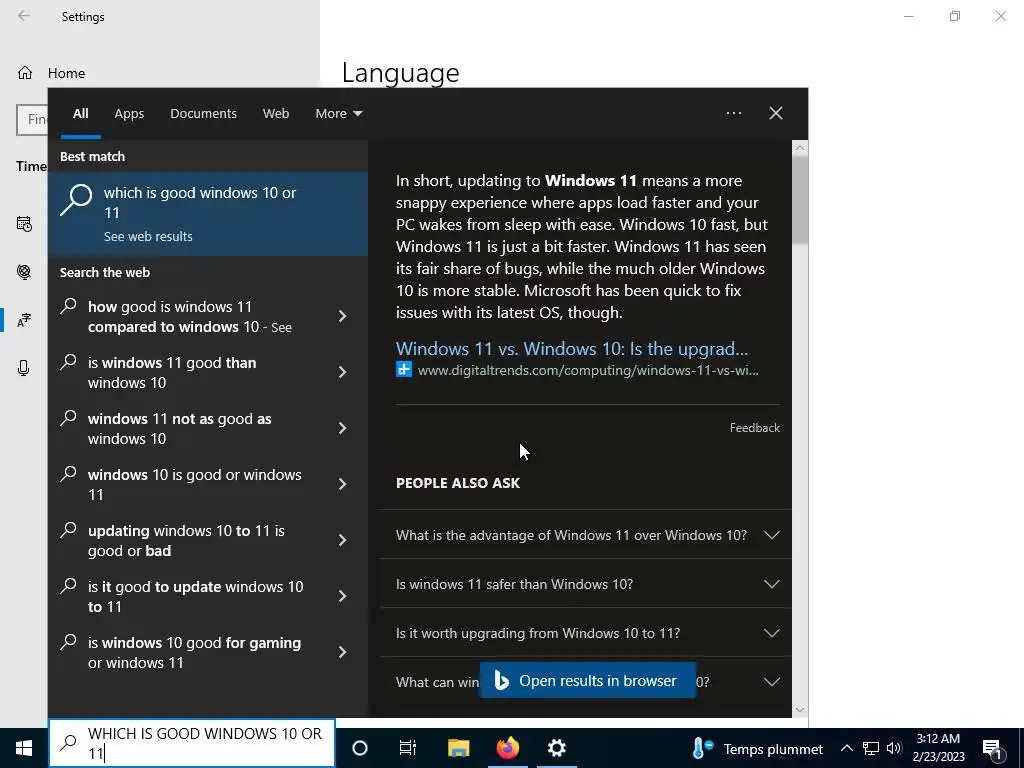This screenshot has height=768, width=1024.
Task: Switch to the Documents search tab
Action: (x=204, y=114)
